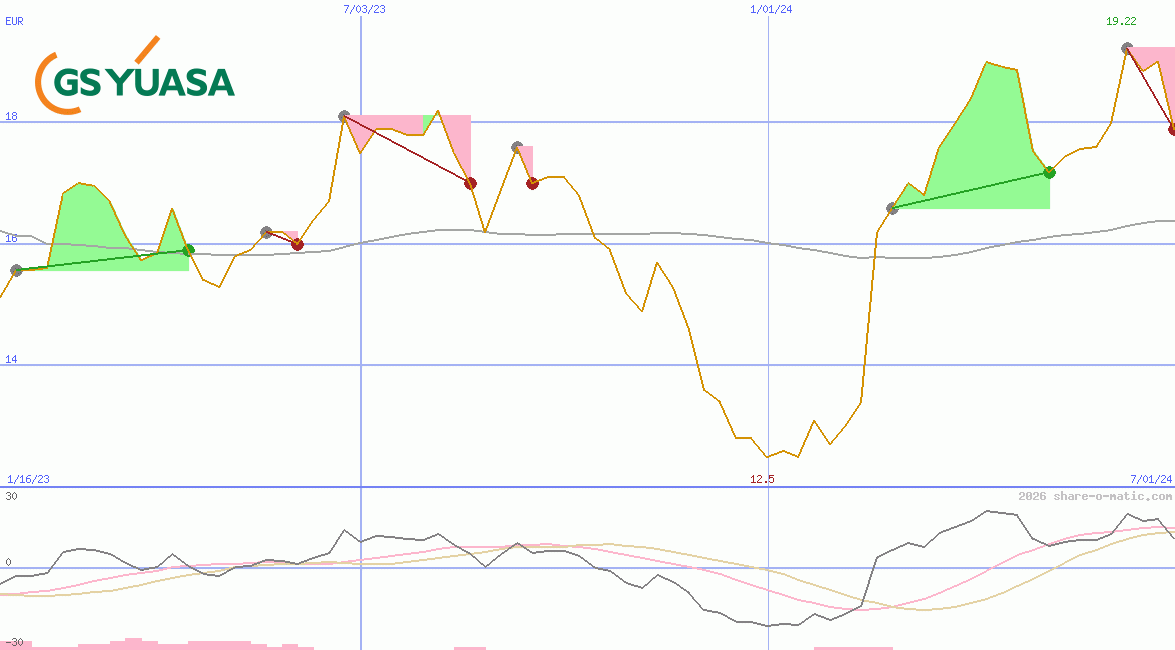The image size is (1175, 650).
Task: Click the EUR currency label
Action: click(14, 20)
